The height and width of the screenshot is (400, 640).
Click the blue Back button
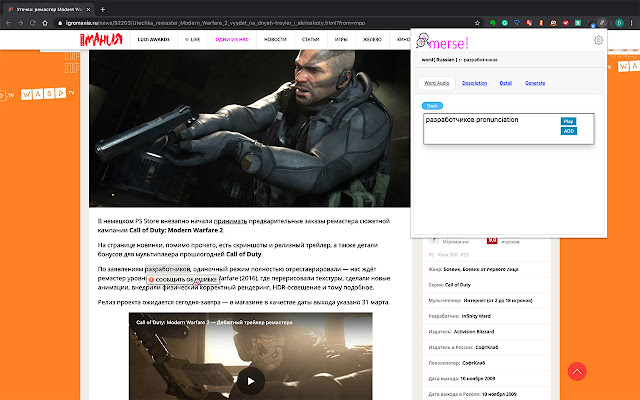click(432, 106)
